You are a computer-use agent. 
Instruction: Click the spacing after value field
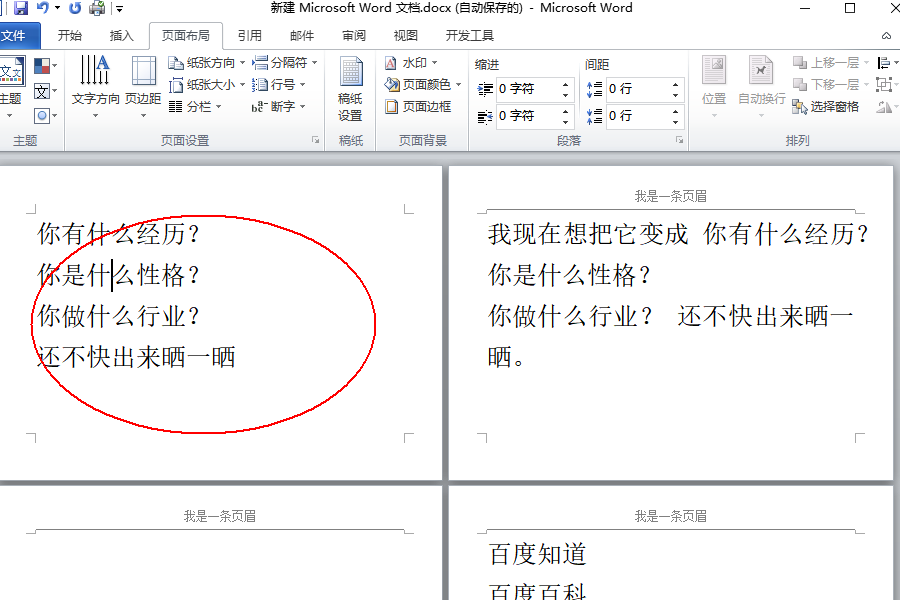tap(637, 116)
